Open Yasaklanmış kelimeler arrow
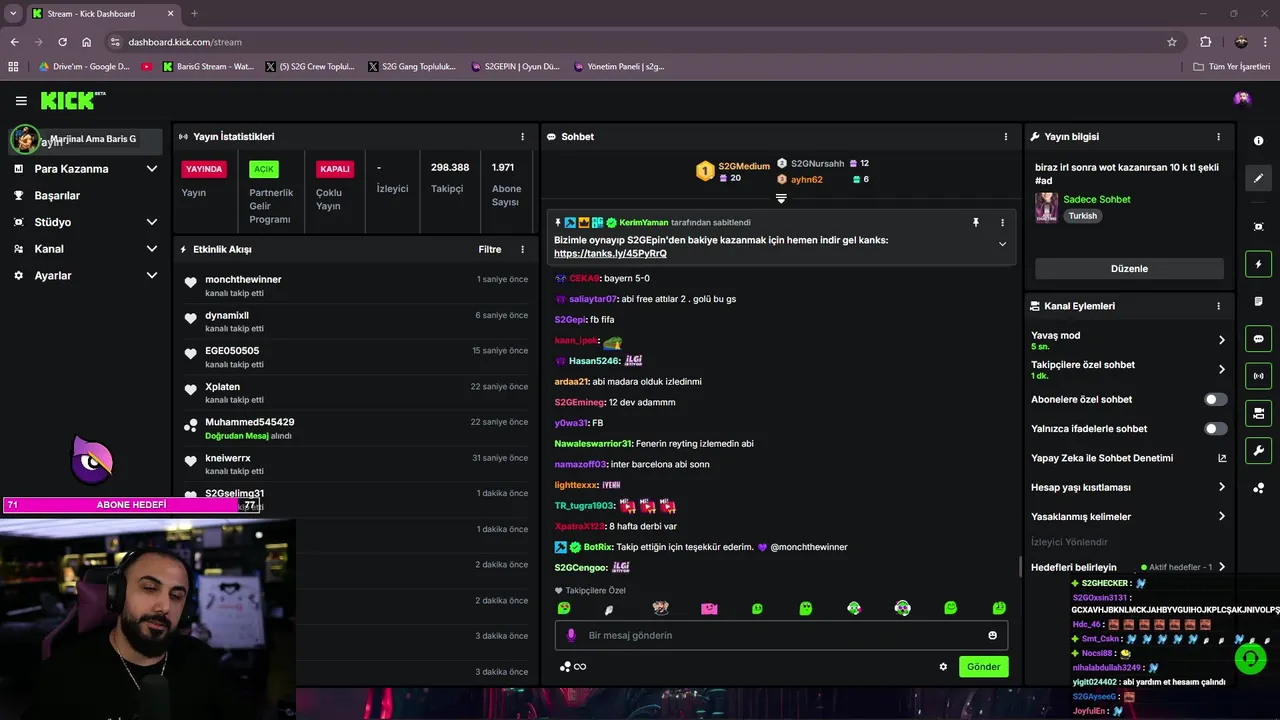The width and height of the screenshot is (1280, 720). pyautogui.click(x=1221, y=517)
